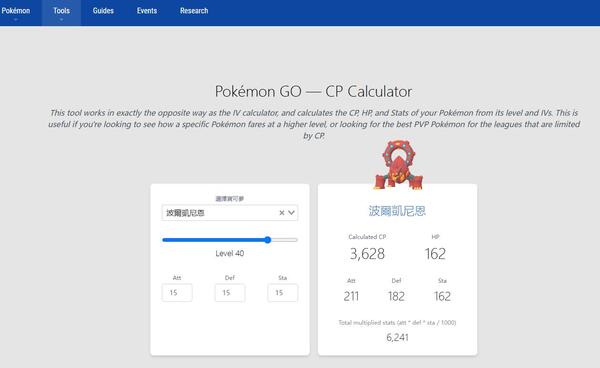
Task: Click the Def IV input field
Action: tap(230, 293)
